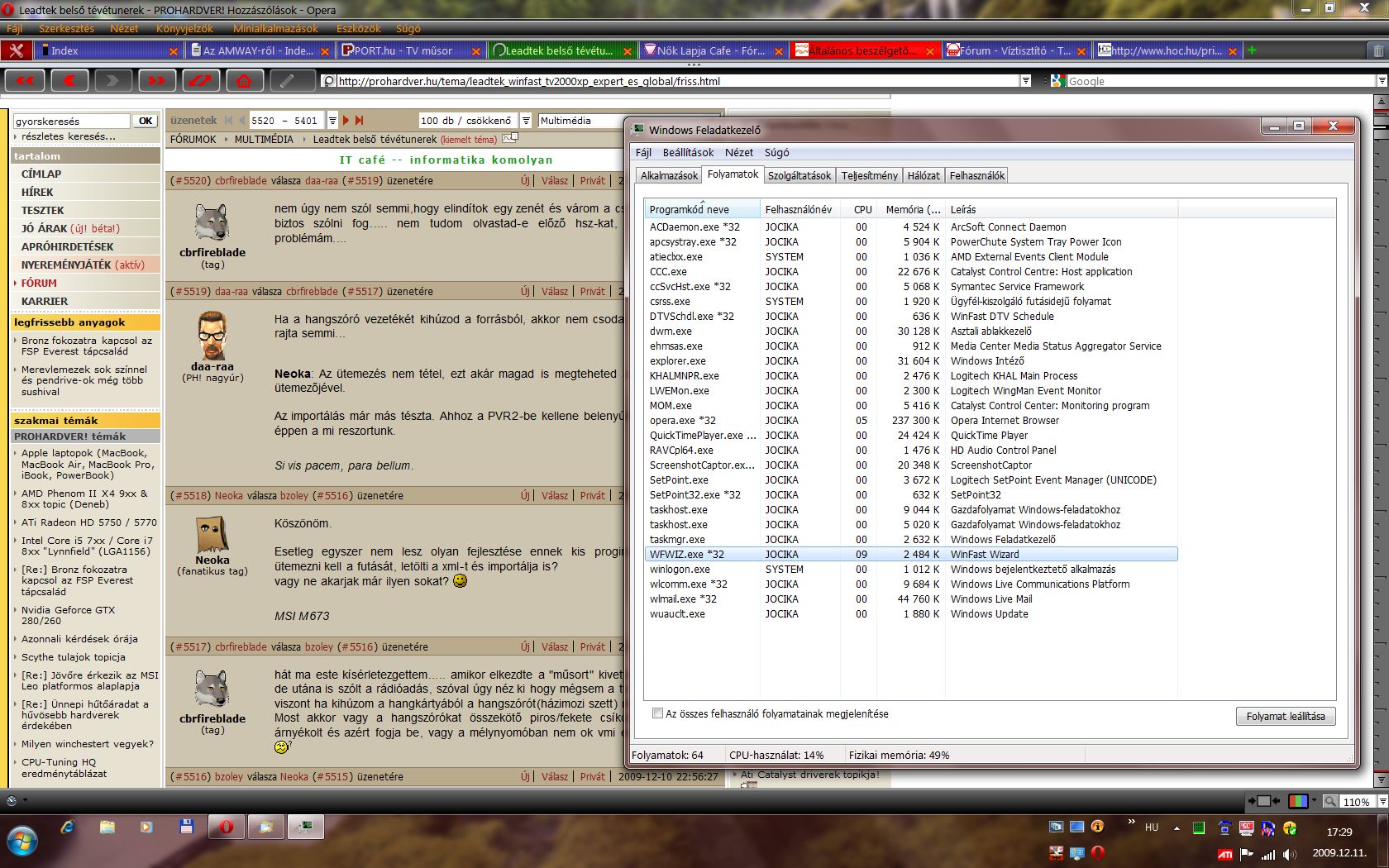Click the Opera address bar URL field
Viewport: 1389px width, 868px height.
point(678,81)
